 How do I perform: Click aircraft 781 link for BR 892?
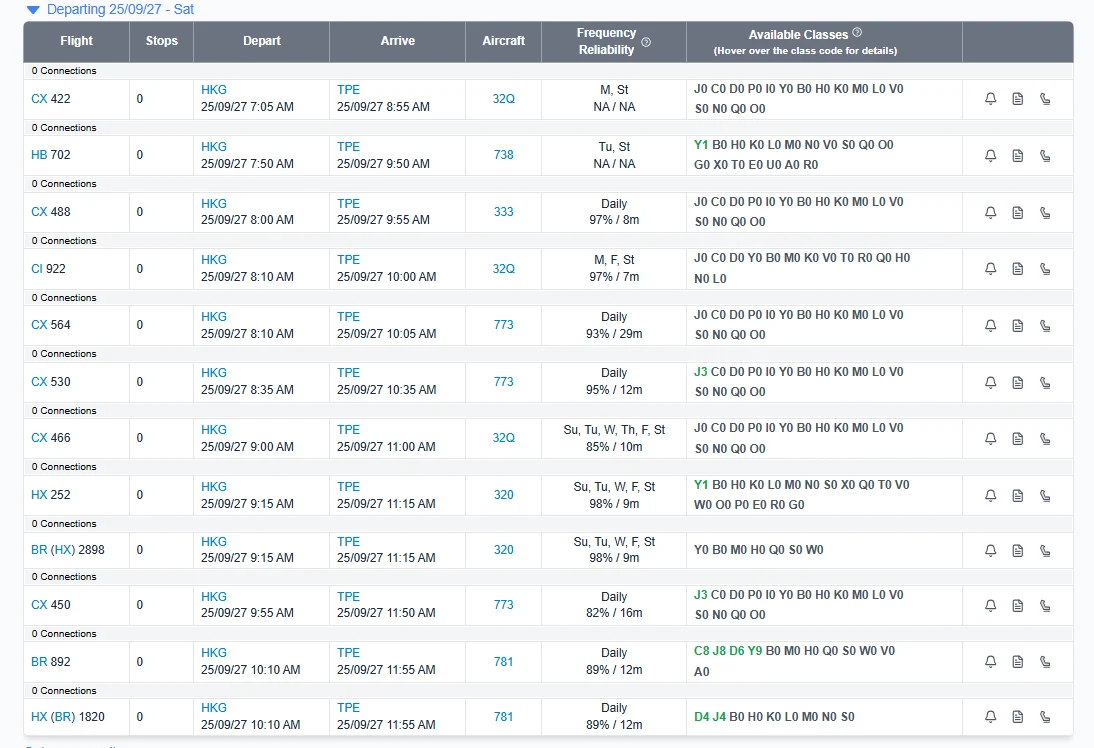[503, 661]
